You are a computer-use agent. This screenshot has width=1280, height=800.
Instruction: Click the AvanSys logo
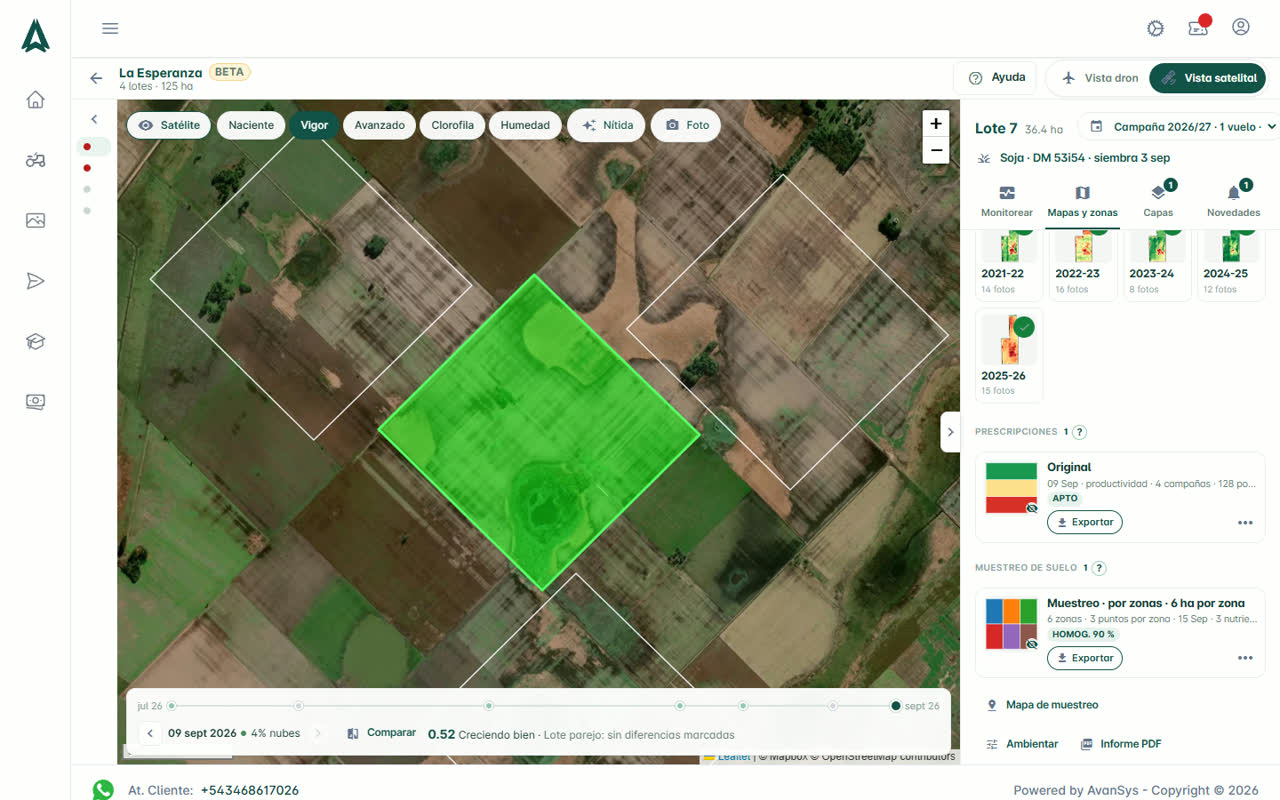coord(35,36)
